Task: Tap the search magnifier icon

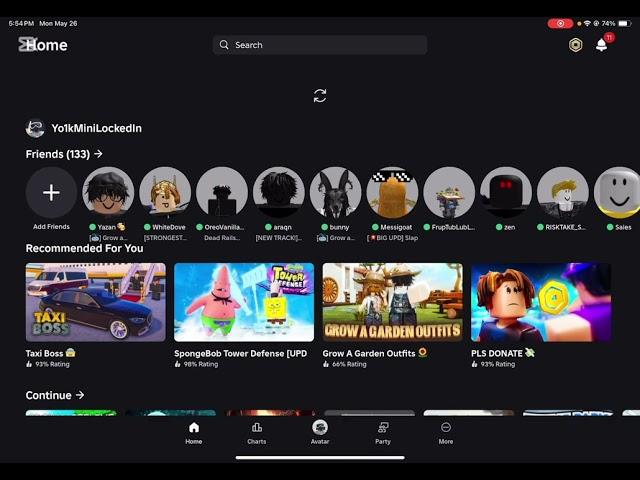Action: pos(224,45)
